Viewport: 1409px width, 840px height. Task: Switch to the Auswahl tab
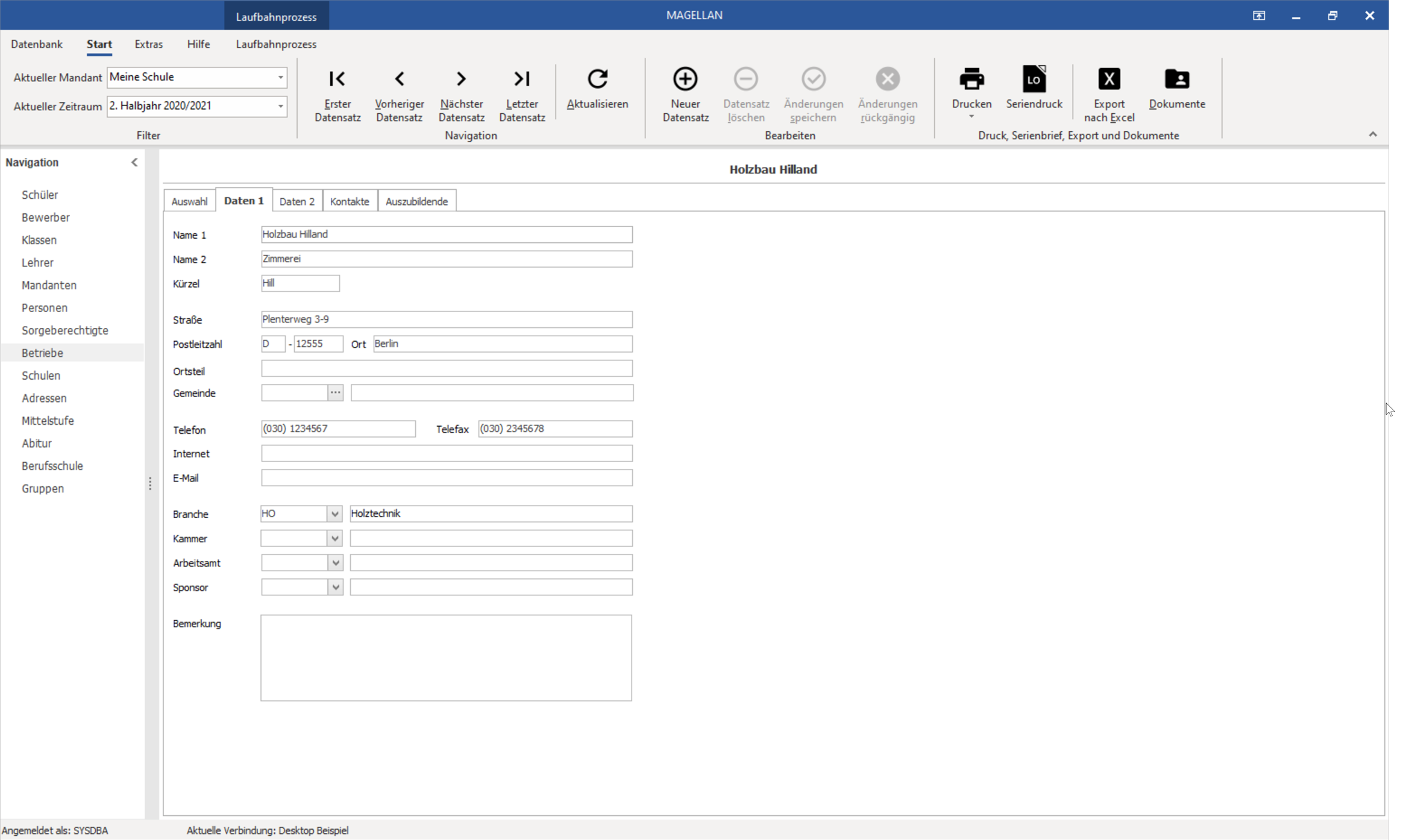189,201
